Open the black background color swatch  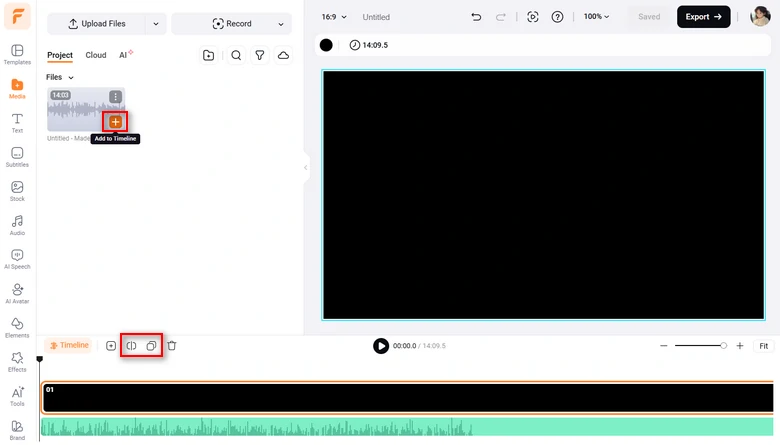pyautogui.click(x=326, y=45)
